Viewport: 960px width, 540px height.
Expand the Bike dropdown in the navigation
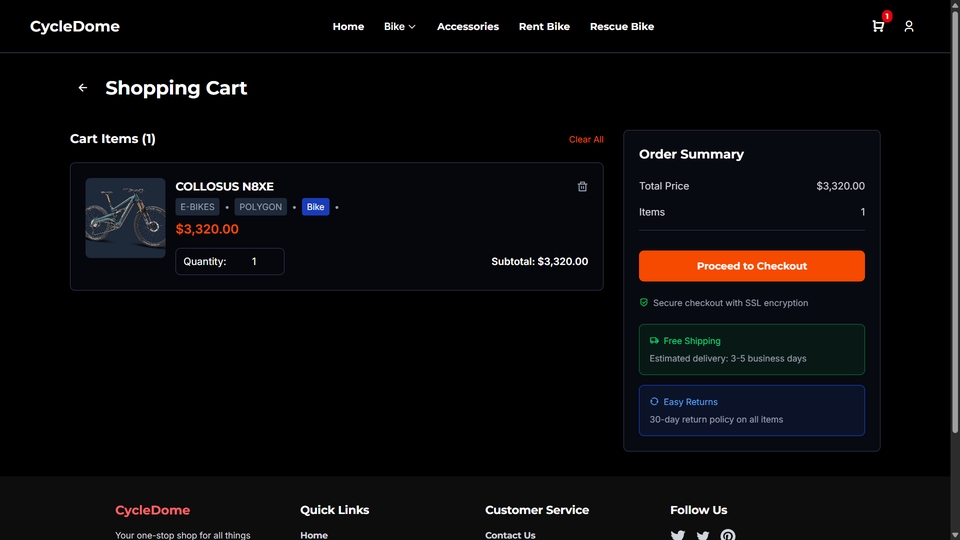point(399,27)
